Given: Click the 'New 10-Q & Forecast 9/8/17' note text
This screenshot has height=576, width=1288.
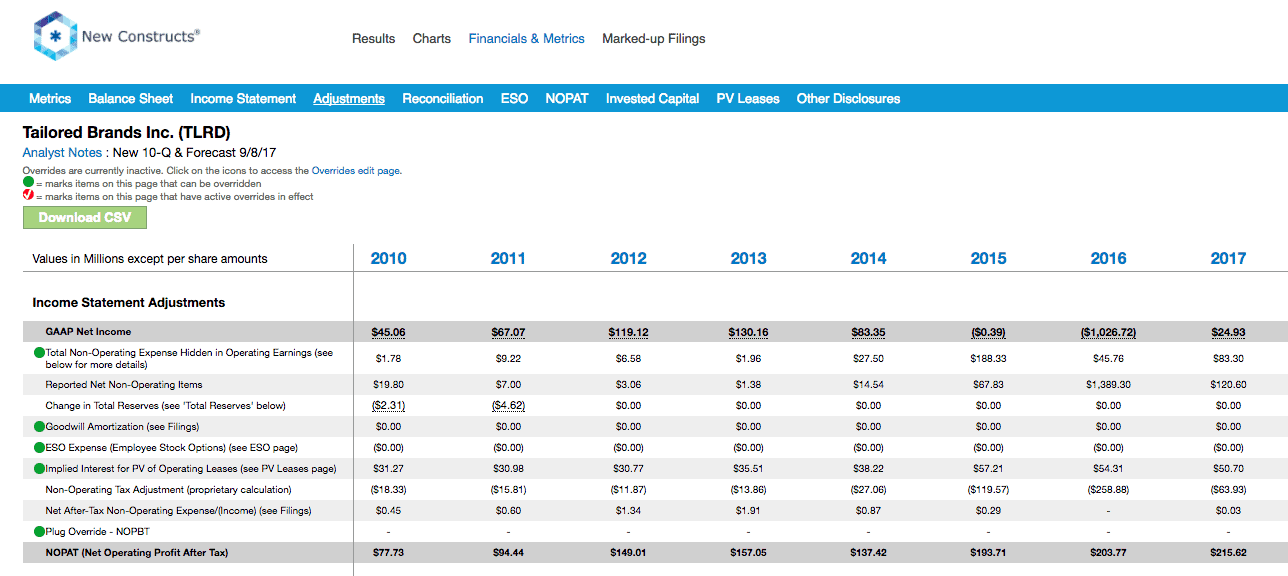Looking at the screenshot, I should pos(195,153).
